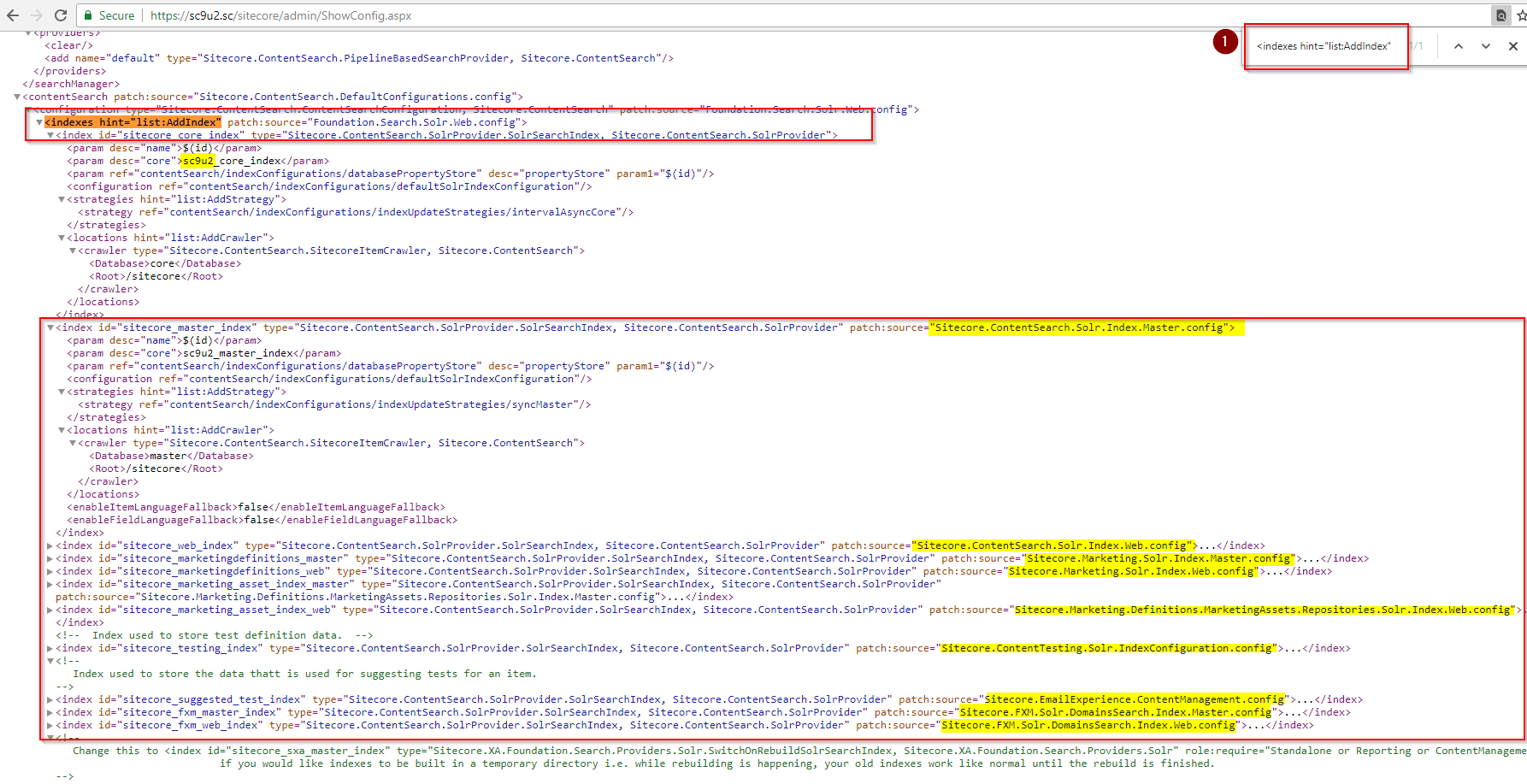Jump to previous find result
Image resolution: width=1527 pixels, height=784 pixels.
[x=1459, y=46]
